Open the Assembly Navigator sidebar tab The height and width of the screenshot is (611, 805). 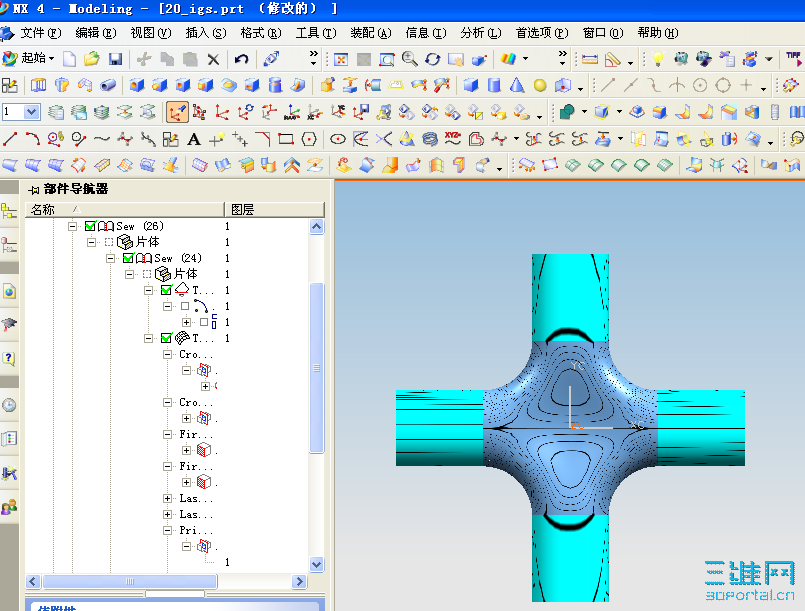(x=9, y=211)
